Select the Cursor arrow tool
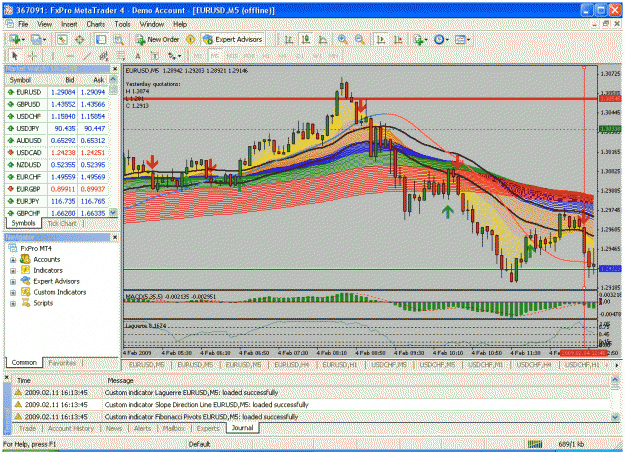This screenshot has width=625, height=452. 15,56
